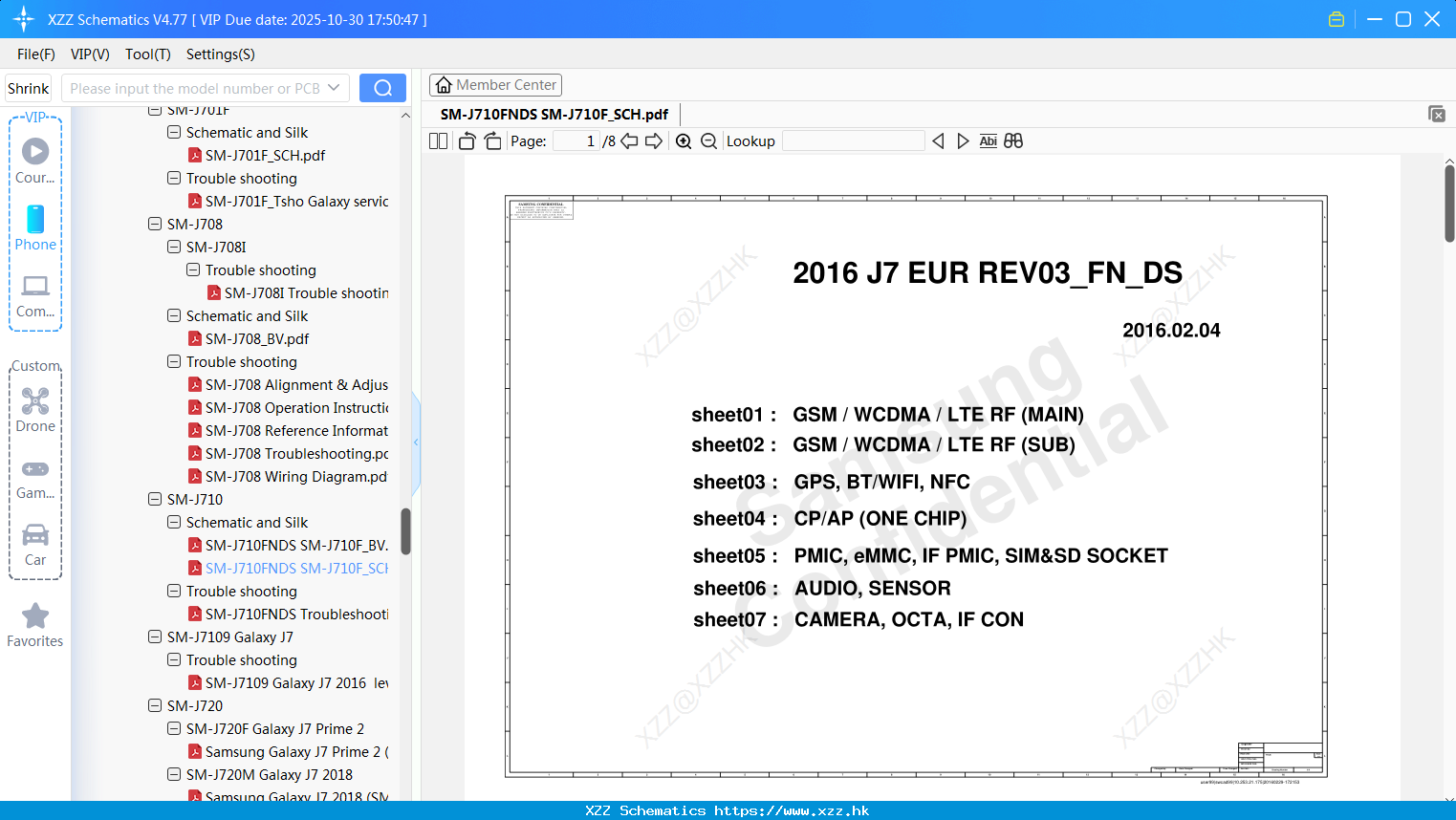The image size is (1456, 820).
Task: Click the document vertical scrollbar thumb
Action: tap(1449, 204)
